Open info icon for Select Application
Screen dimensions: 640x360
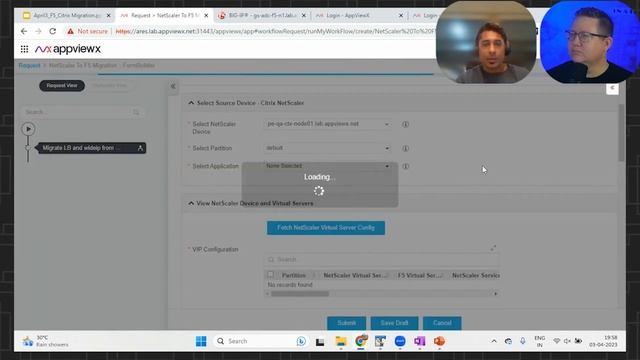point(405,166)
